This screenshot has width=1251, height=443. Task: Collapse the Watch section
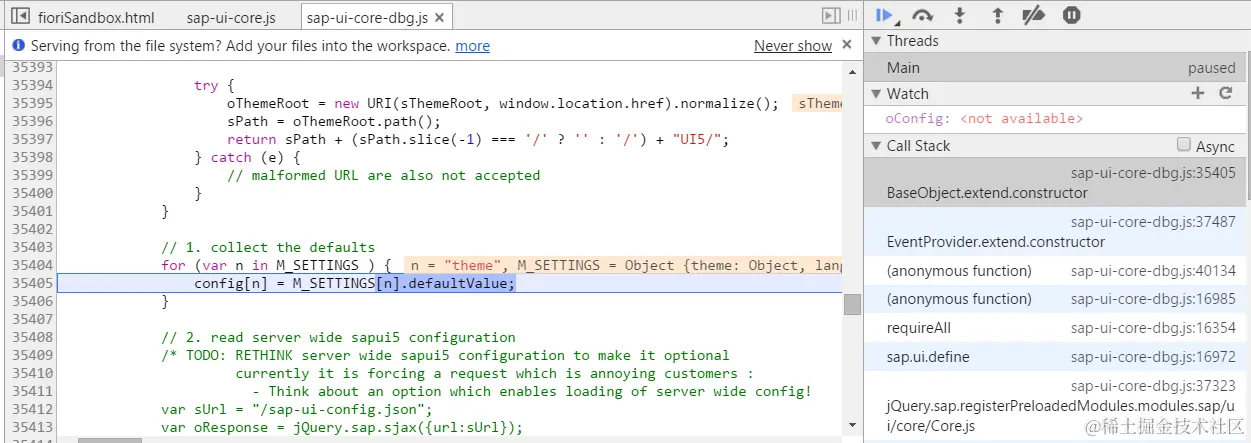tap(875, 93)
